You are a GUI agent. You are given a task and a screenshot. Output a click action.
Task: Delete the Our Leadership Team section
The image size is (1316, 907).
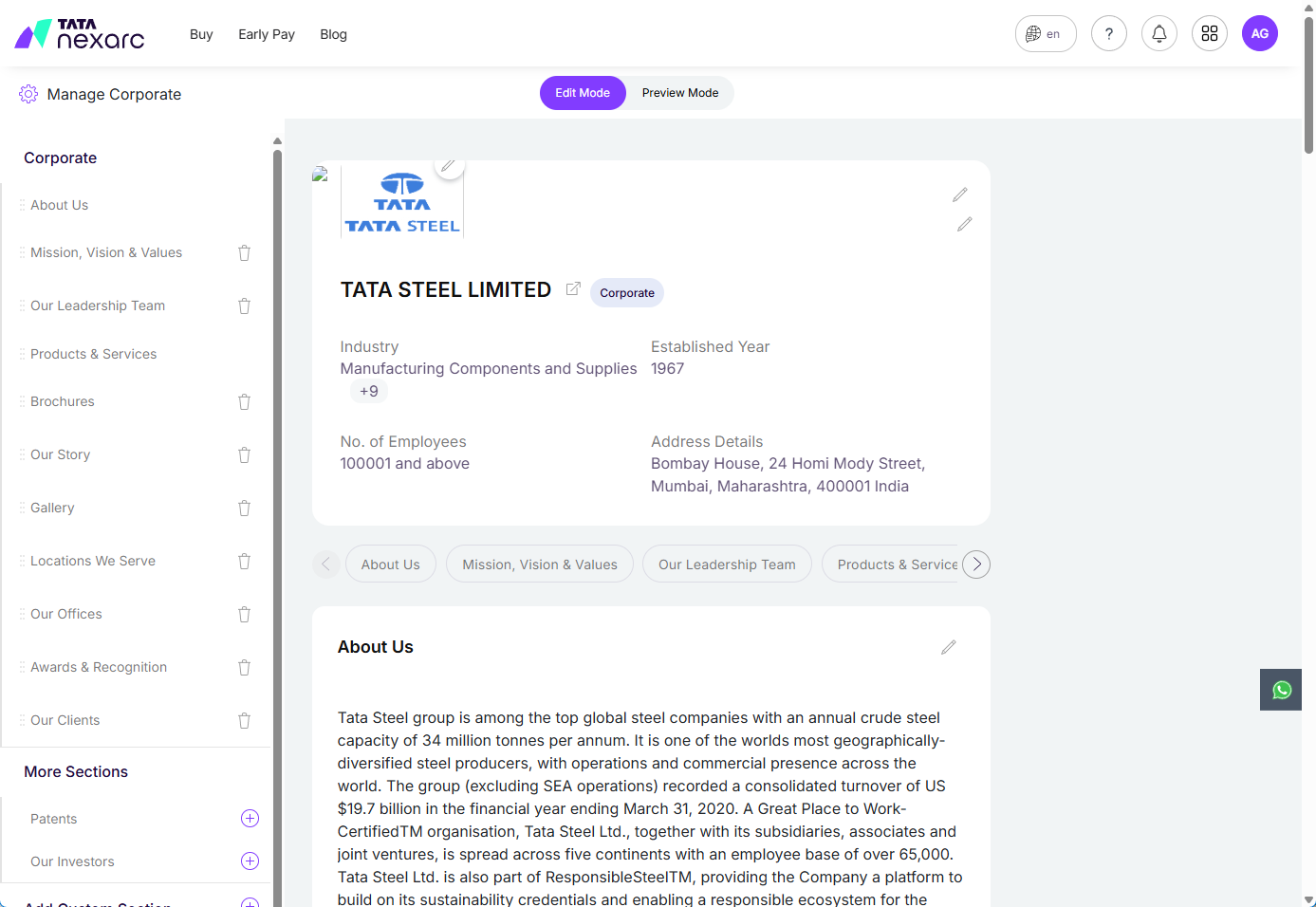(x=244, y=306)
